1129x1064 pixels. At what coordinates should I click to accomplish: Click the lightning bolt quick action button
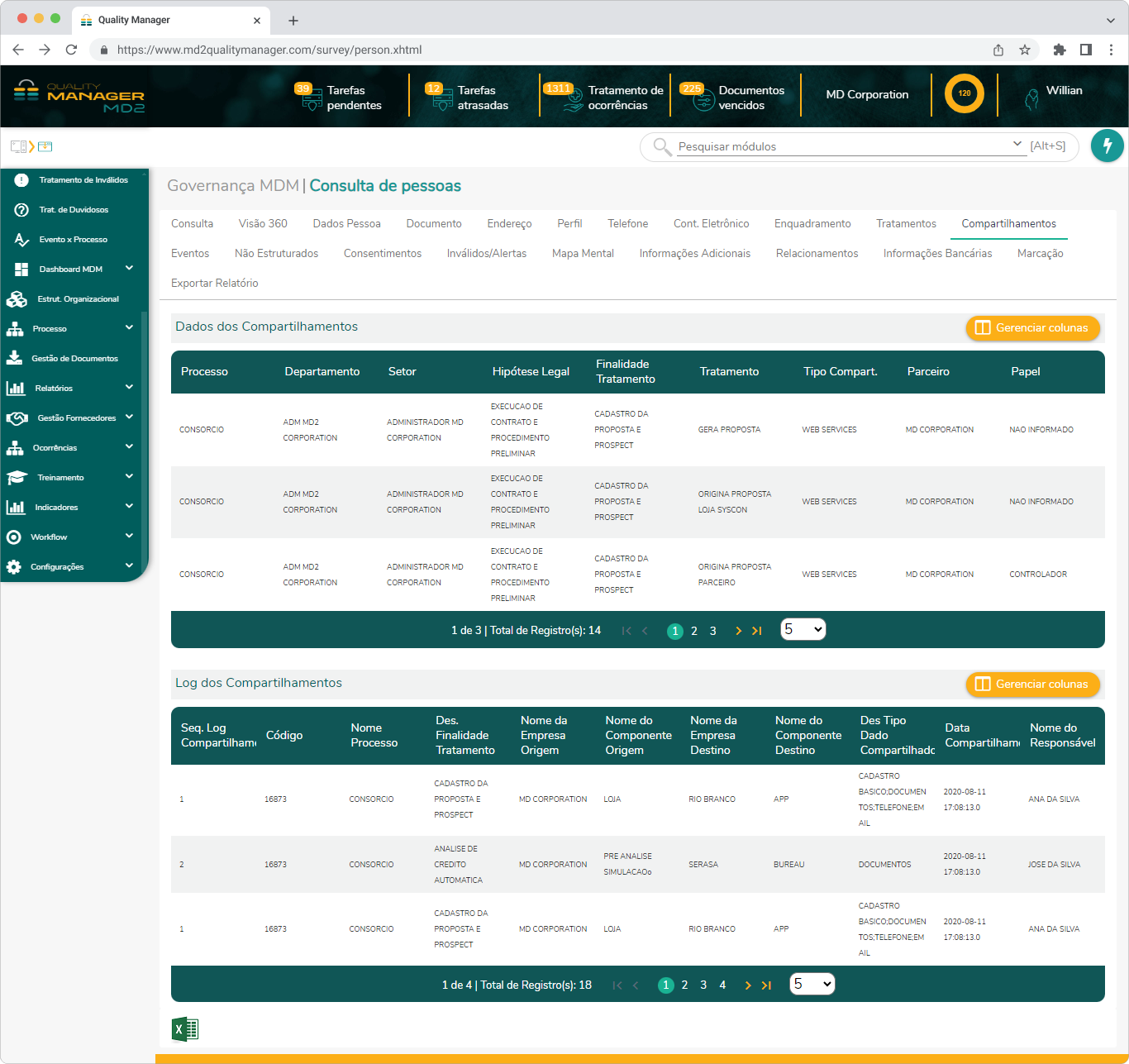pos(1107,146)
